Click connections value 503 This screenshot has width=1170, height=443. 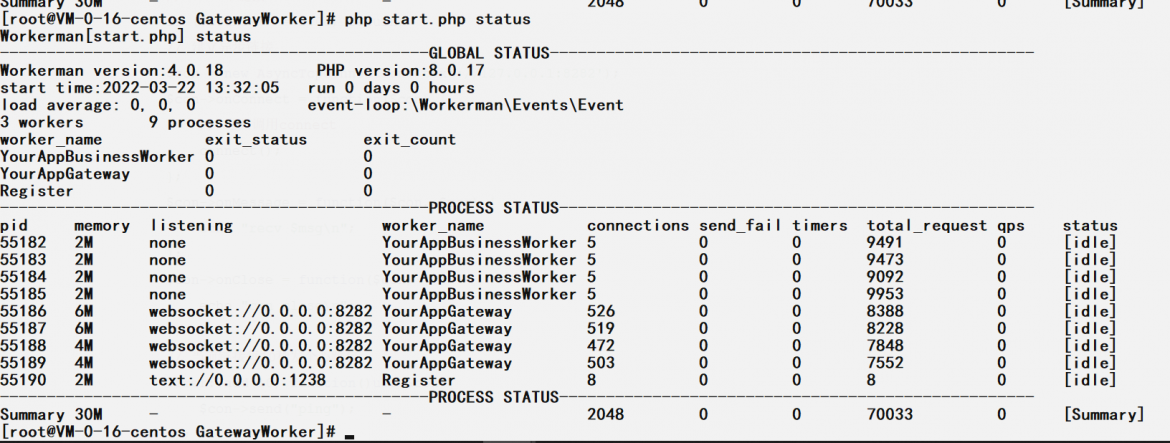(x=601, y=363)
